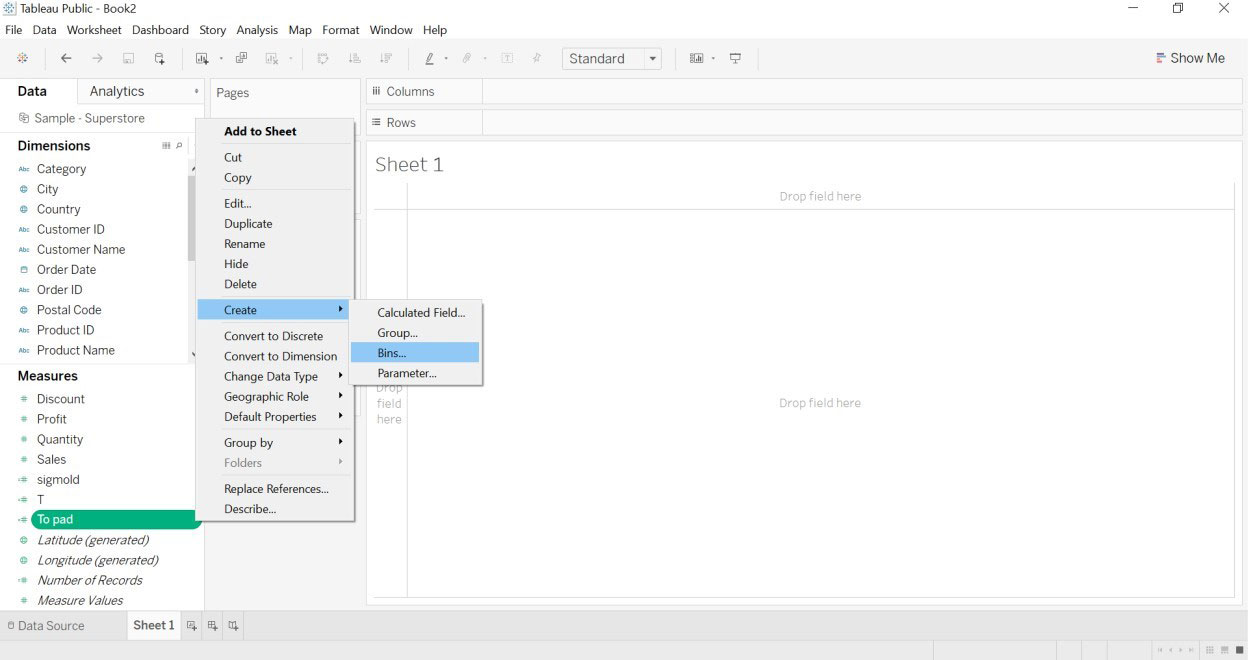Click the Fix Axes pin icon
1248x660 pixels.
(x=537, y=59)
